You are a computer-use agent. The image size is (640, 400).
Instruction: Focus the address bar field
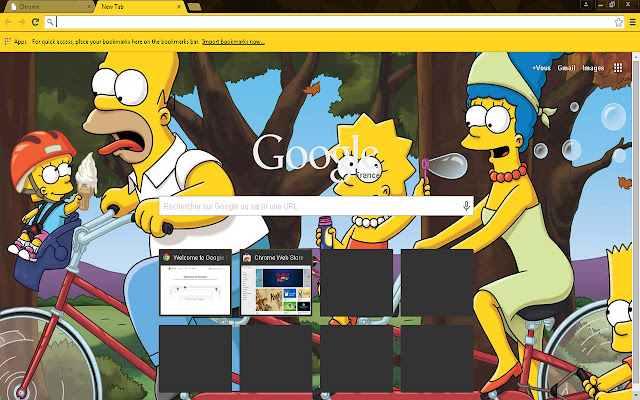point(334,22)
